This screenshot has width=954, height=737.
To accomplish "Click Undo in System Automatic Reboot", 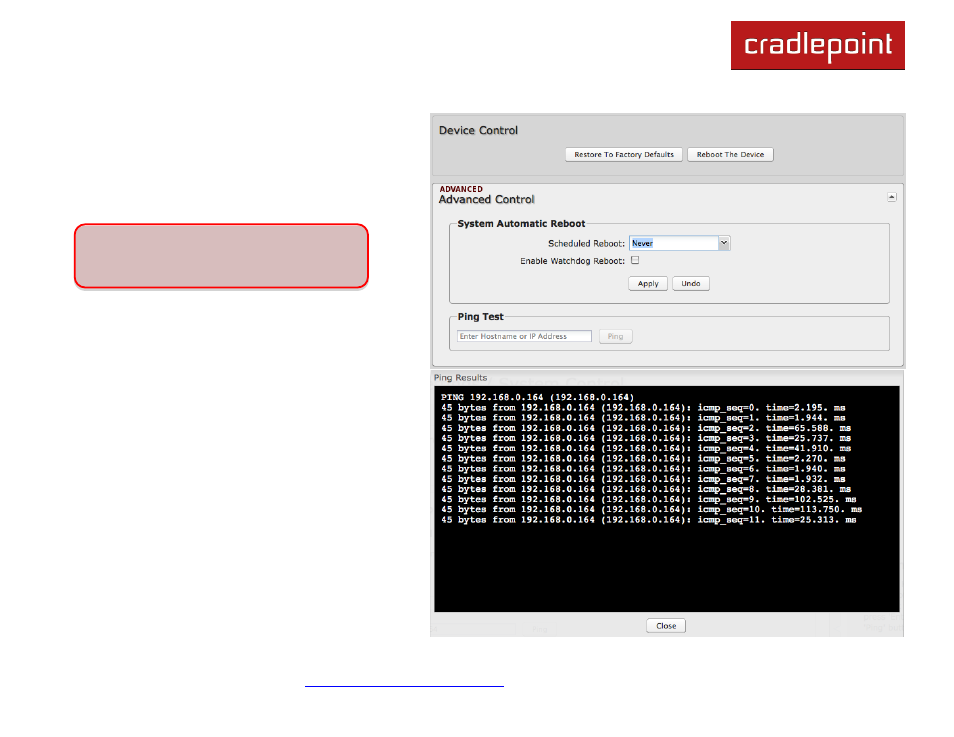I will (x=691, y=284).
